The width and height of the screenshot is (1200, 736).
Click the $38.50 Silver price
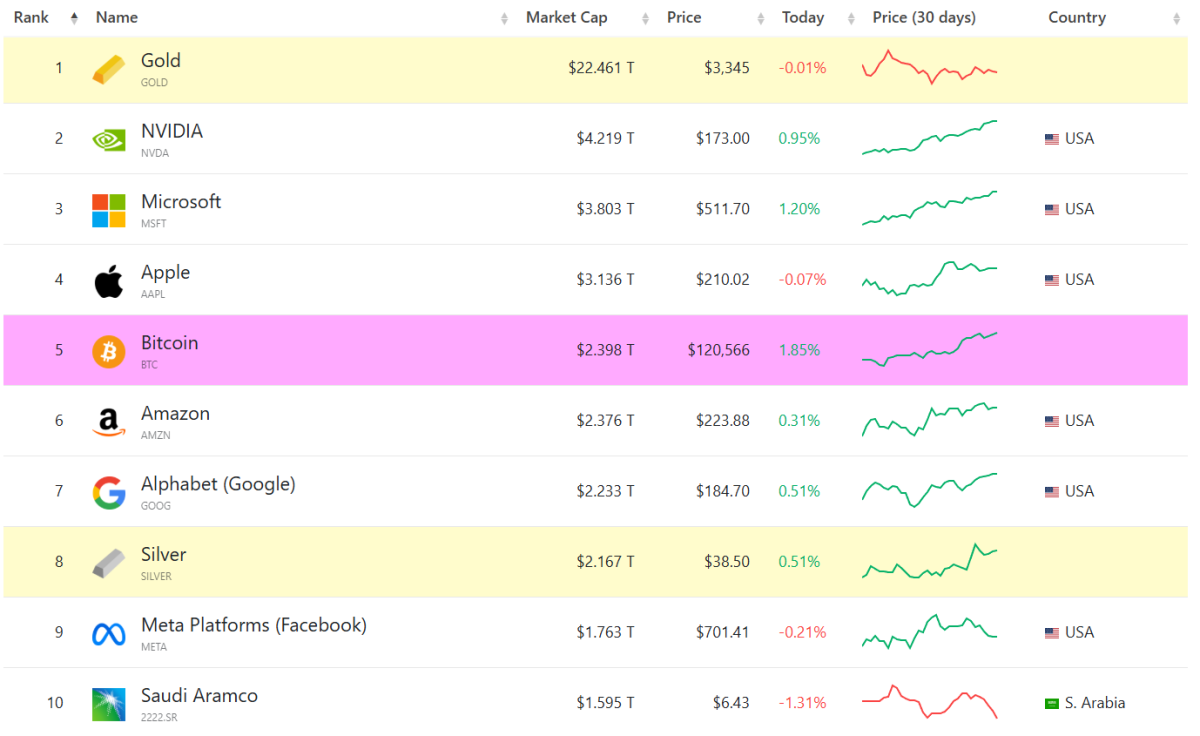tap(727, 562)
